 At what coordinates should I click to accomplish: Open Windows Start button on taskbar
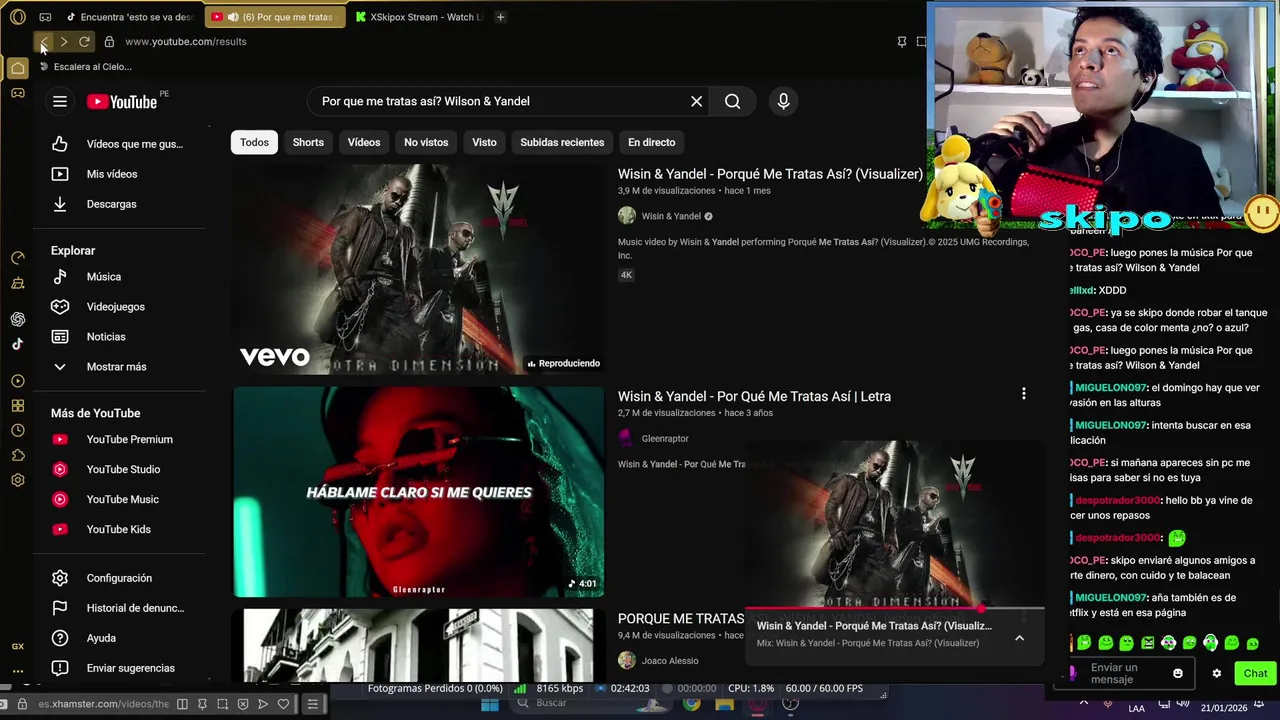point(489,705)
